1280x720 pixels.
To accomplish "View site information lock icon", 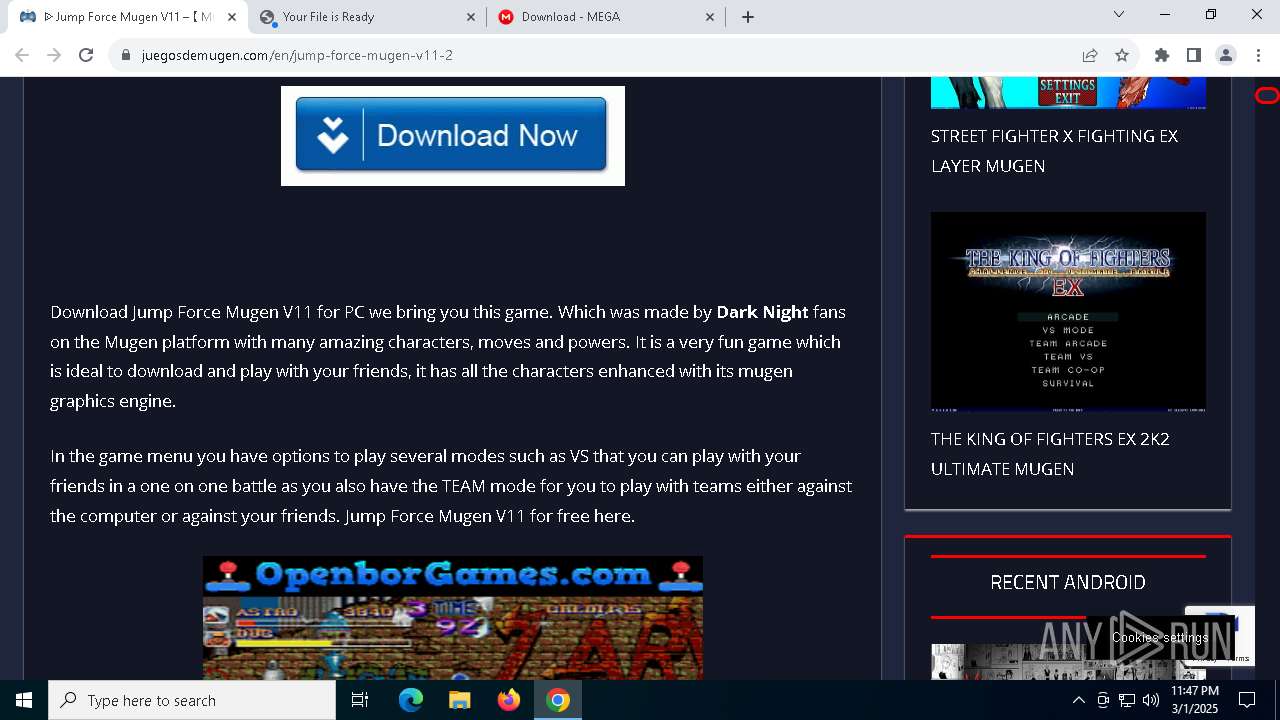I will (126, 55).
